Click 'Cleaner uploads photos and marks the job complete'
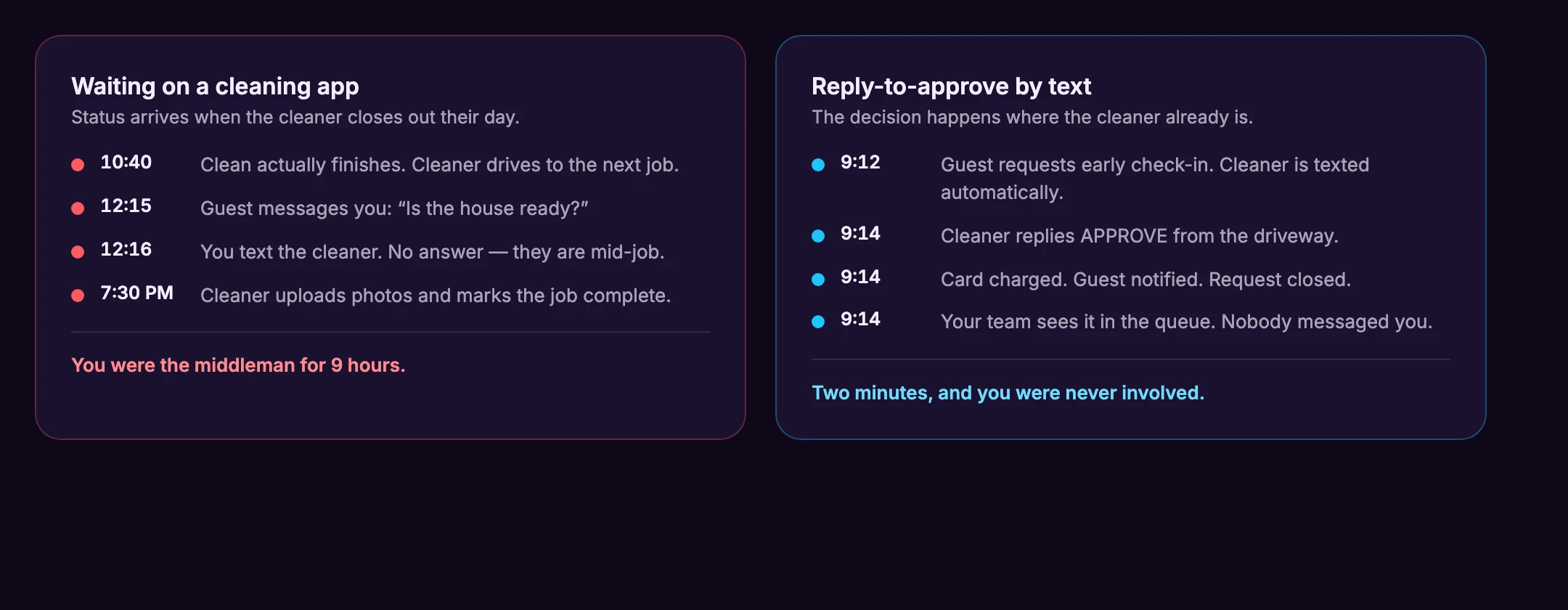 (x=436, y=296)
